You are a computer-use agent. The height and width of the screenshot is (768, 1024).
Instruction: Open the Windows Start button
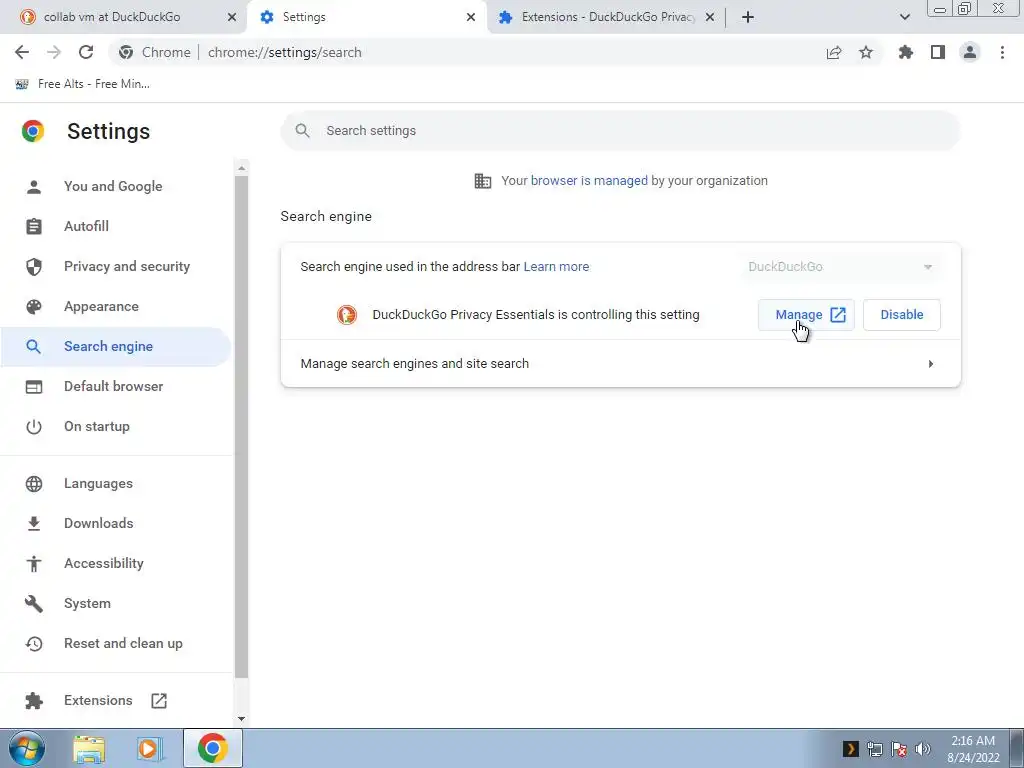click(x=27, y=748)
